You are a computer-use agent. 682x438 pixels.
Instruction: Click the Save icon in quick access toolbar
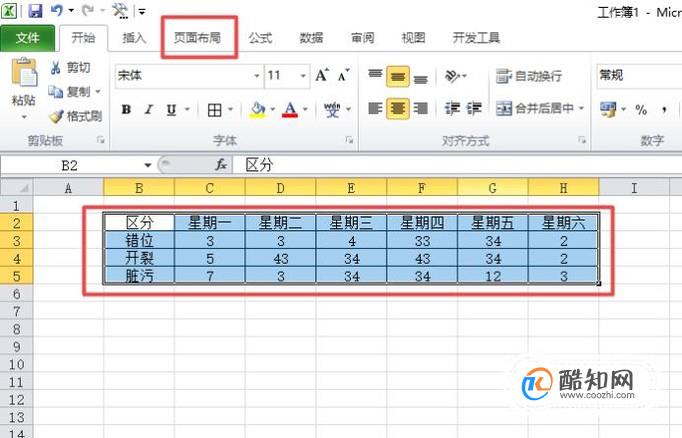(x=35, y=10)
